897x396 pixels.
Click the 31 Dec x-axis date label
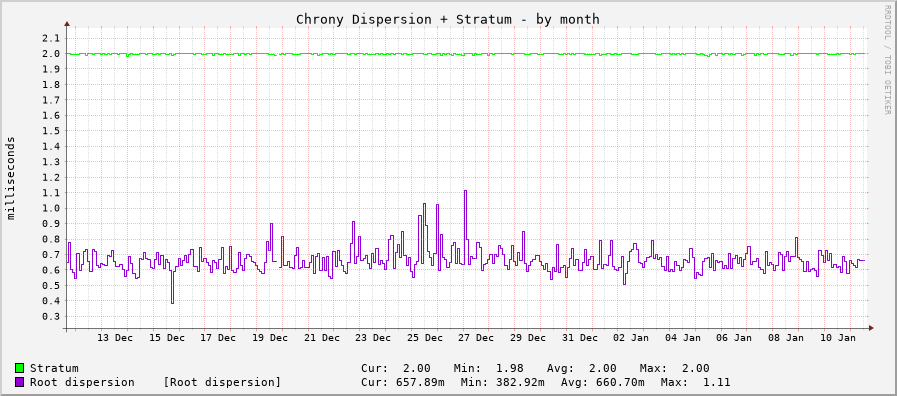coord(580,338)
